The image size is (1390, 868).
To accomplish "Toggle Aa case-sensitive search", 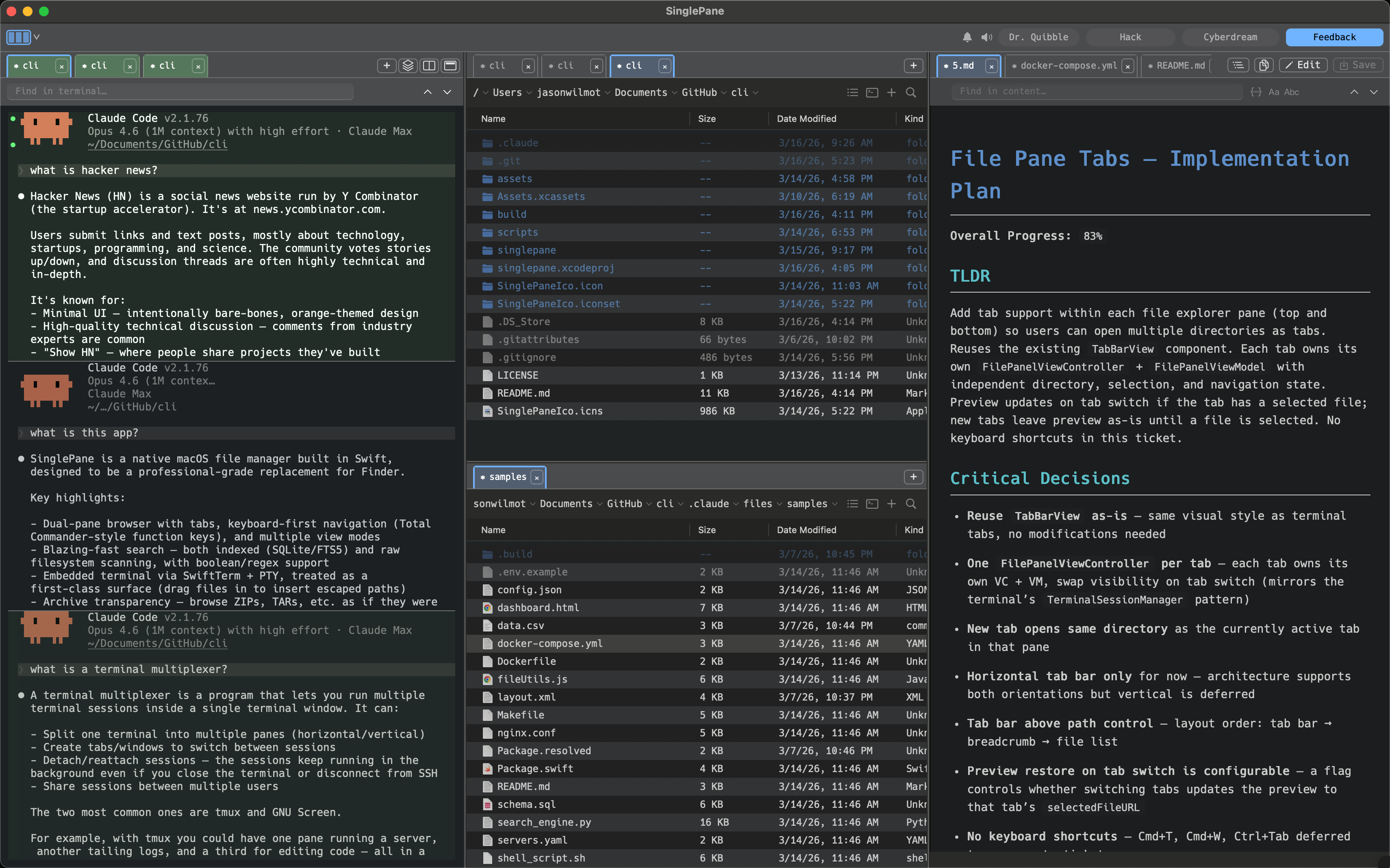I will 1273,92.
